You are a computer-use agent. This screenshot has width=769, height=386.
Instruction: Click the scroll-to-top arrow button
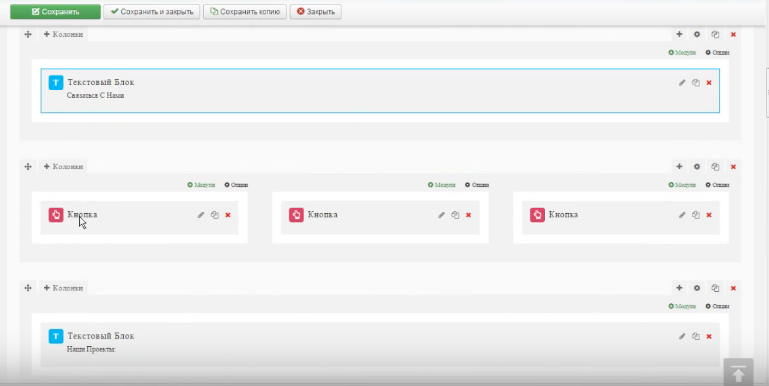(x=738, y=373)
